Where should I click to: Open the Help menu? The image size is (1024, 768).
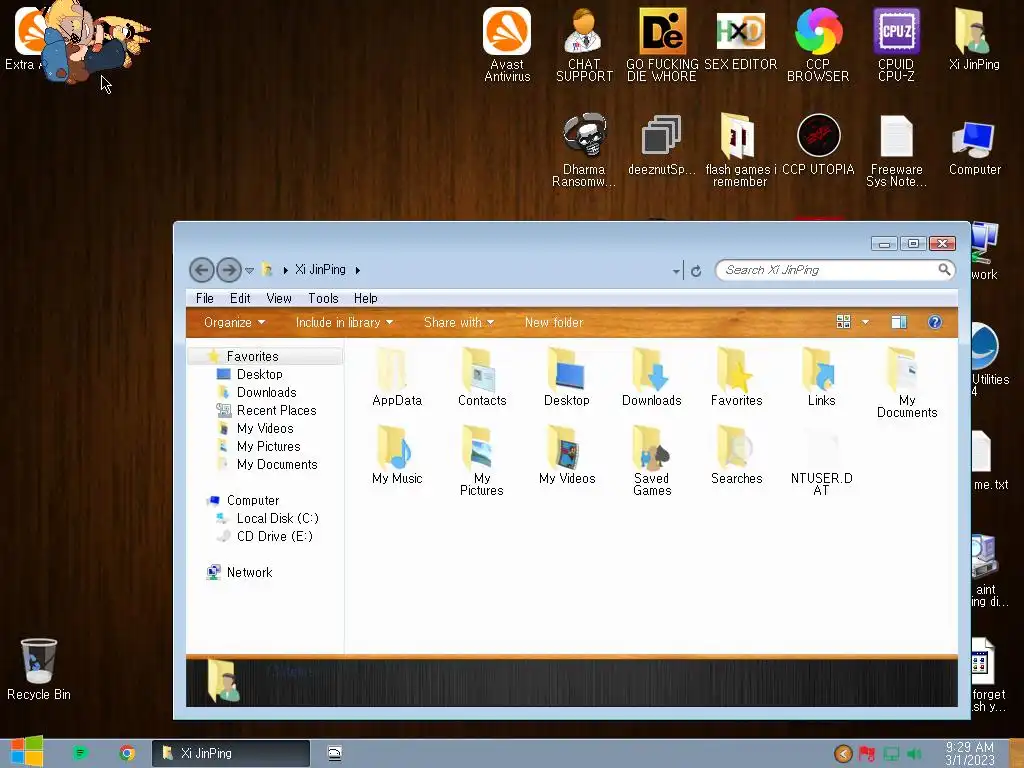pos(365,298)
